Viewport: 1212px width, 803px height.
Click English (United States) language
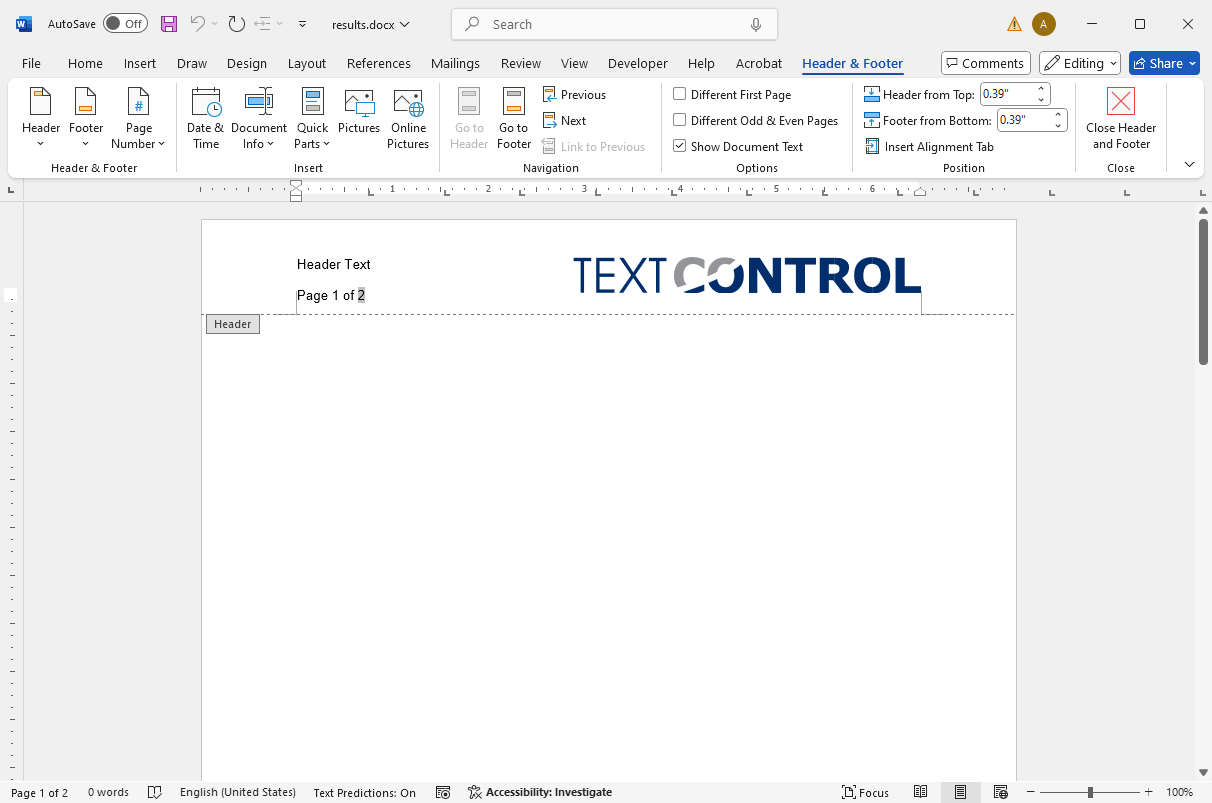tap(238, 792)
